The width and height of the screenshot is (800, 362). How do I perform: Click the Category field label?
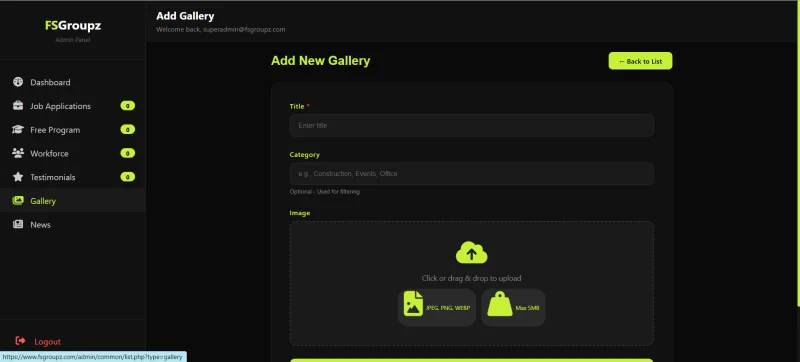pyautogui.click(x=305, y=154)
